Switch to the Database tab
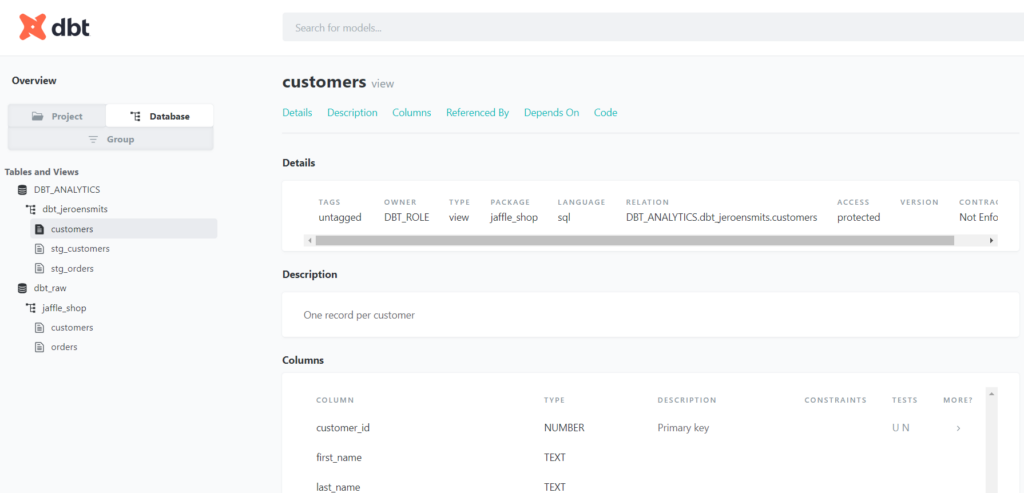Screen dimensions: 1024x493 (x=159, y=116)
